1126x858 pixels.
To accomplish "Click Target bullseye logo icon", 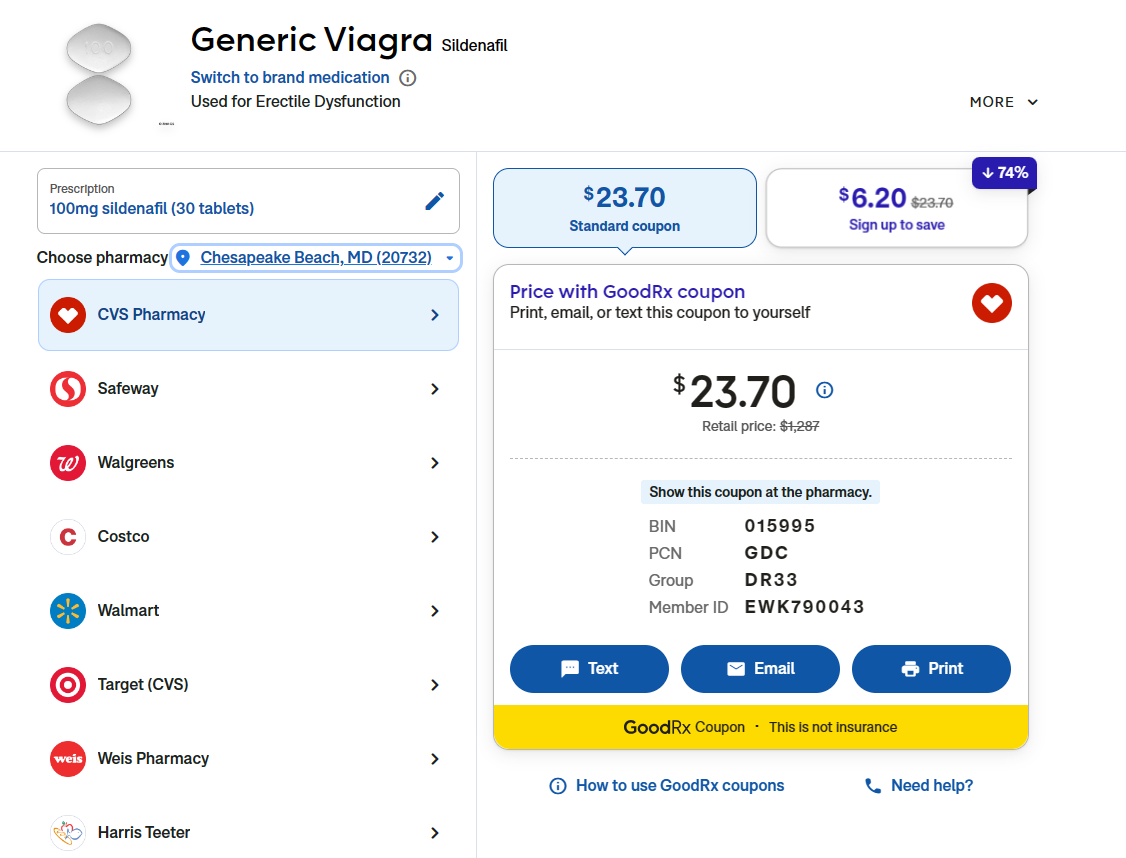I will (68, 685).
